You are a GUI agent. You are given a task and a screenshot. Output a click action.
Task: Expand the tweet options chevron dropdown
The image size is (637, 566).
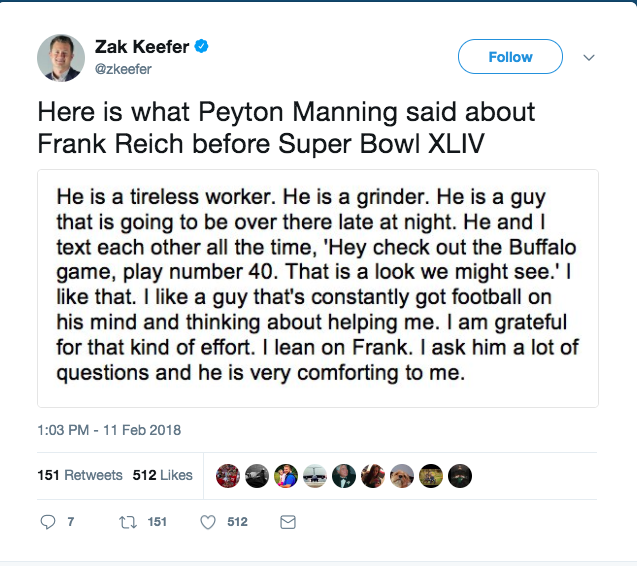click(589, 57)
